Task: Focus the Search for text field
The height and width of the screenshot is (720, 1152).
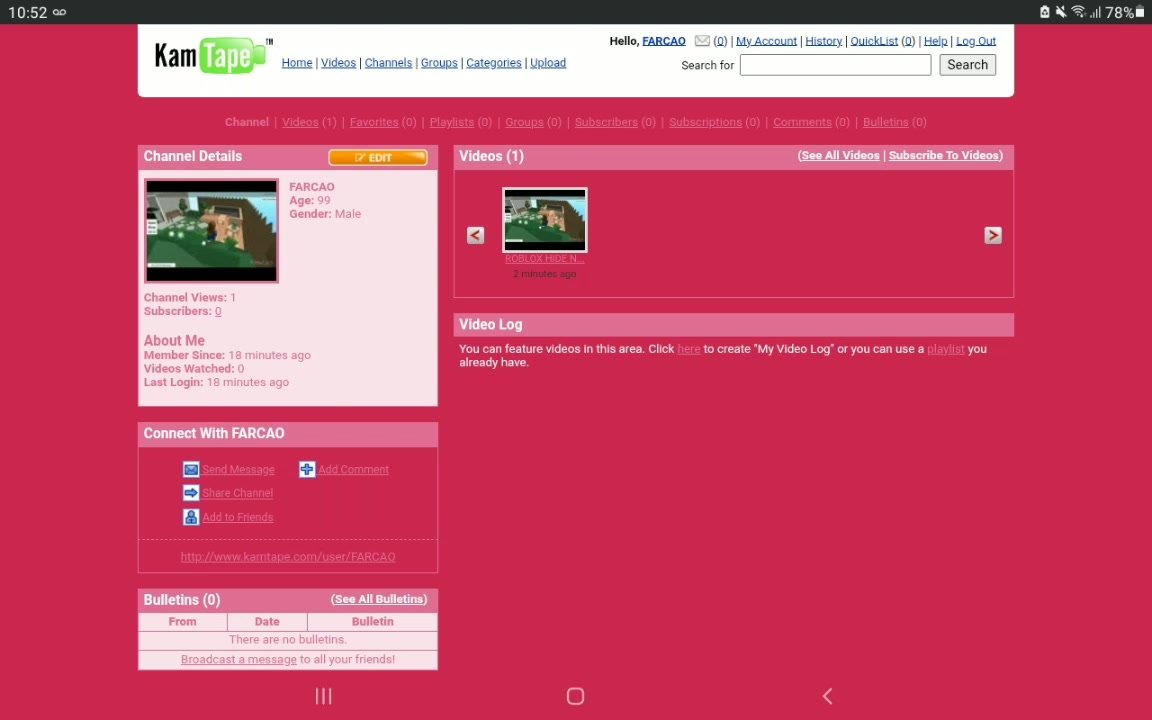Action: (x=835, y=65)
